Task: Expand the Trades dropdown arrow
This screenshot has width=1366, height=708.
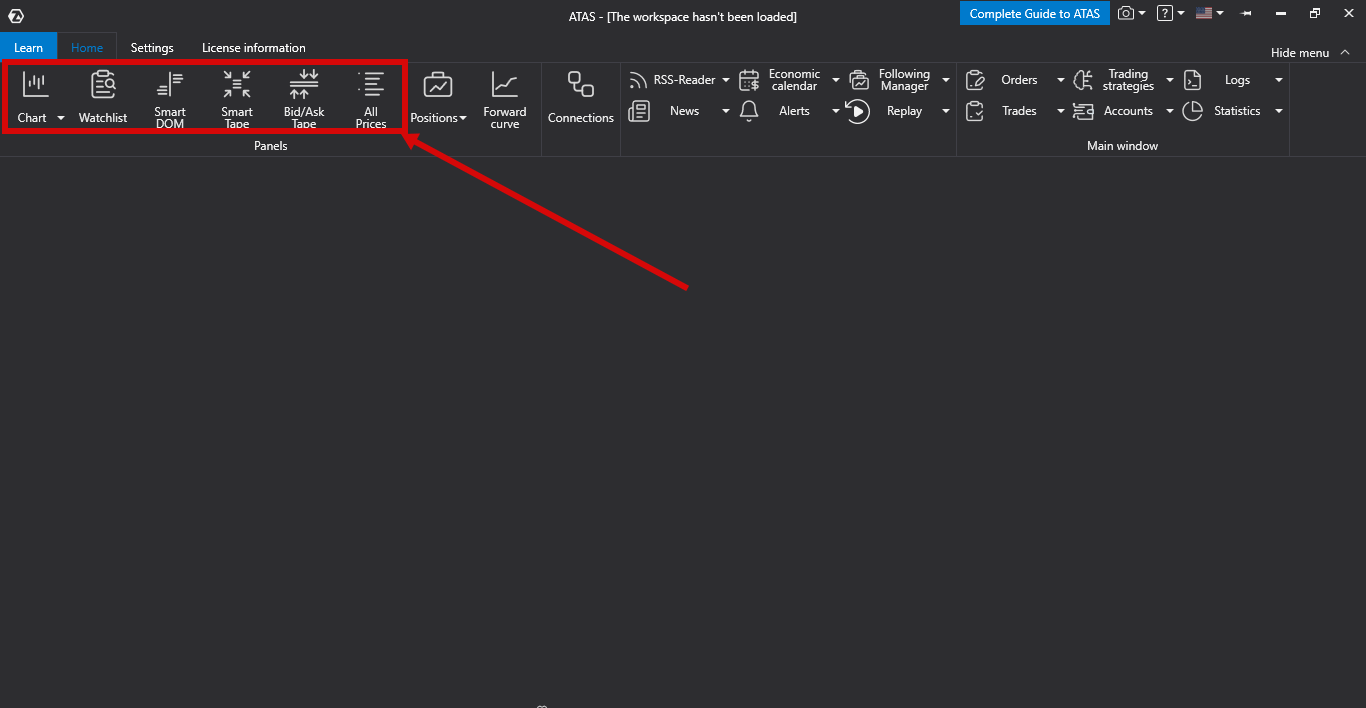Action: [1061, 111]
